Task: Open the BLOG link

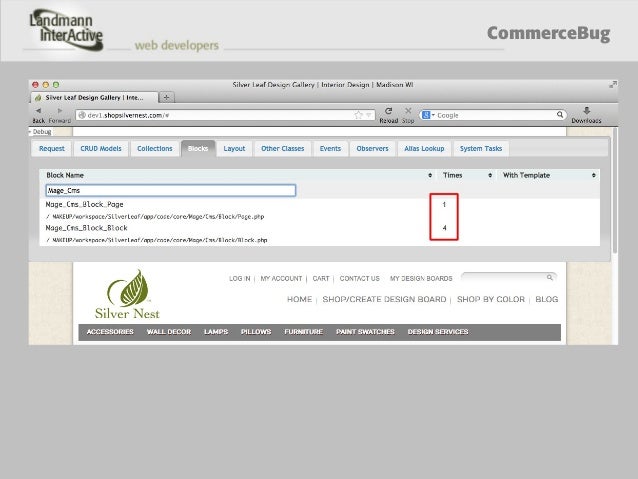Action: pyautogui.click(x=546, y=299)
